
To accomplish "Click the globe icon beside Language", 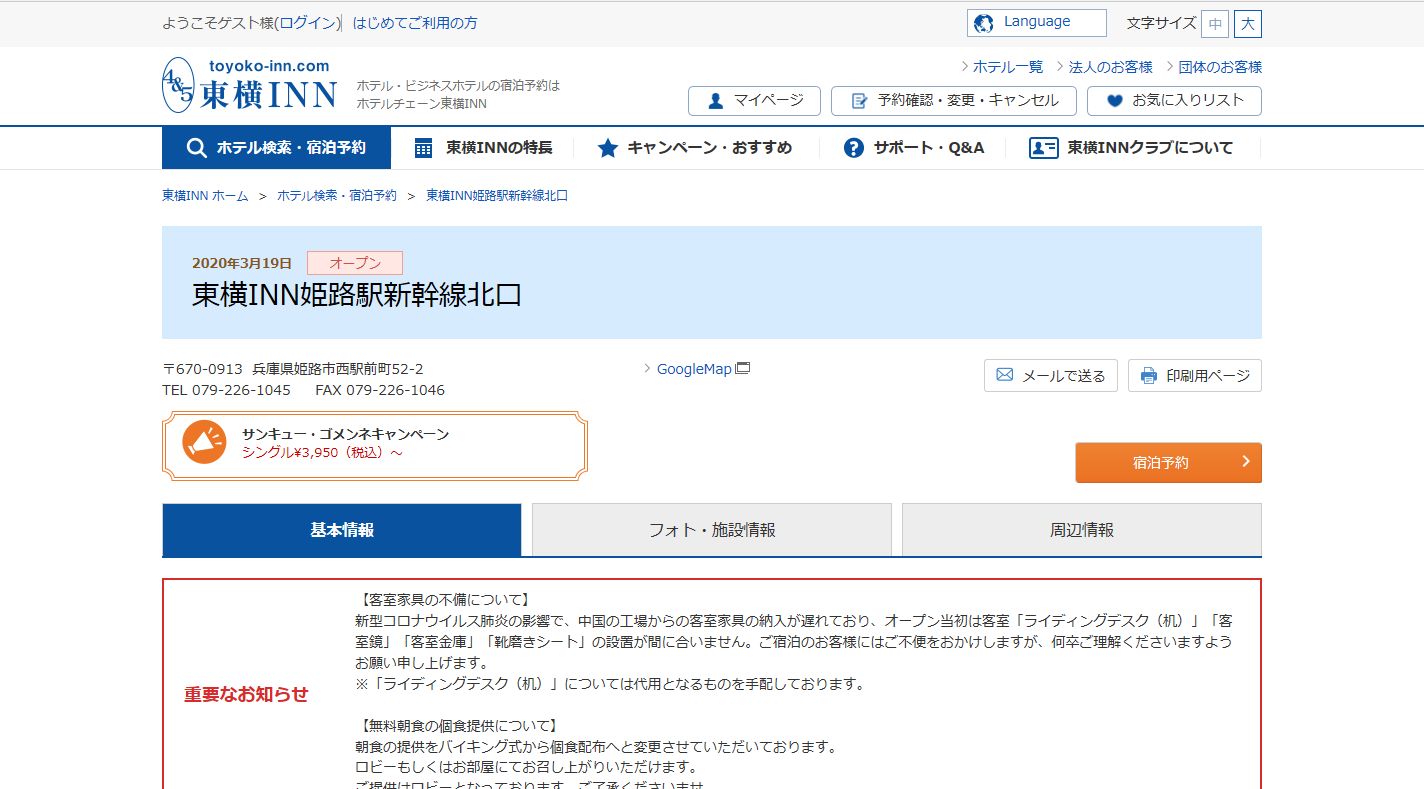I will (x=983, y=22).
